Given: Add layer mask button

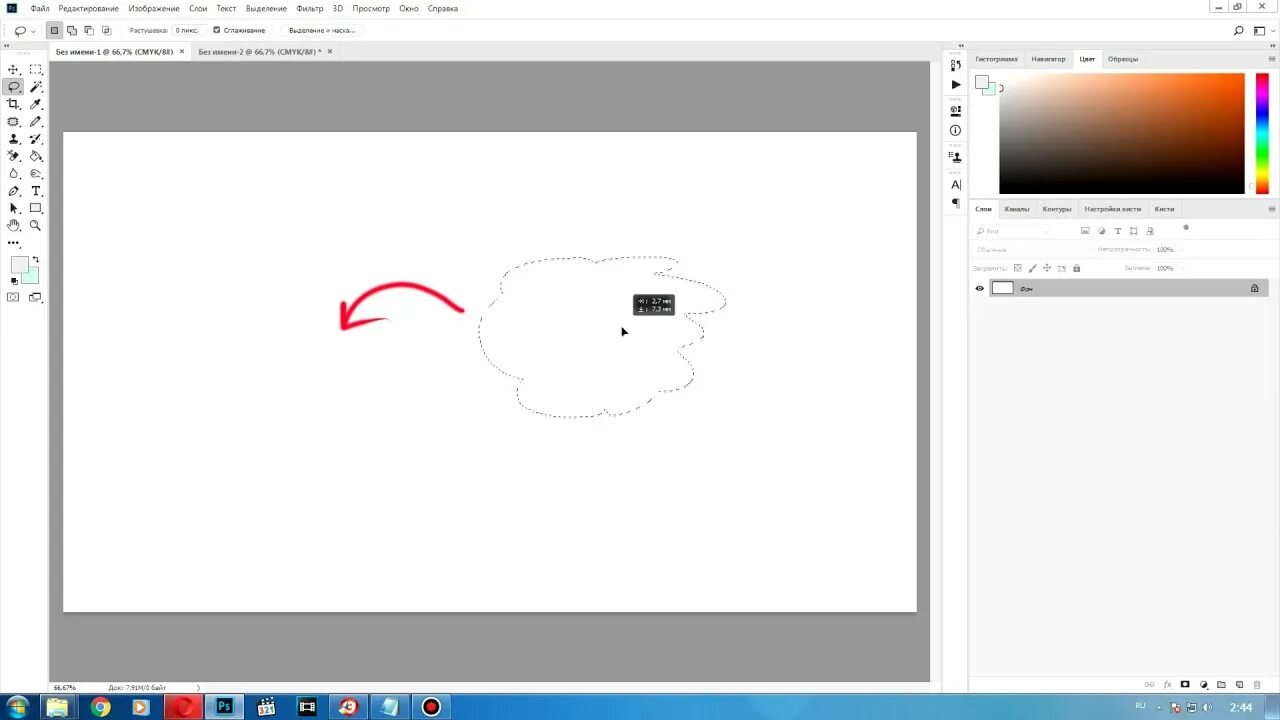Looking at the screenshot, I should click(1185, 685).
